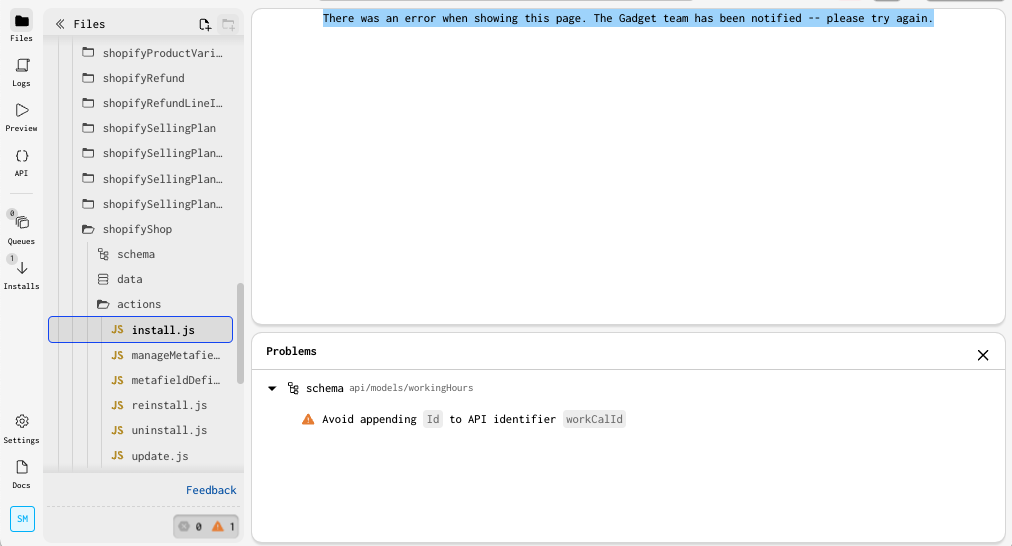Open the Installs panel icon
Image resolution: width=1012 pixels, height=546 pixels.
click(22, 268)
